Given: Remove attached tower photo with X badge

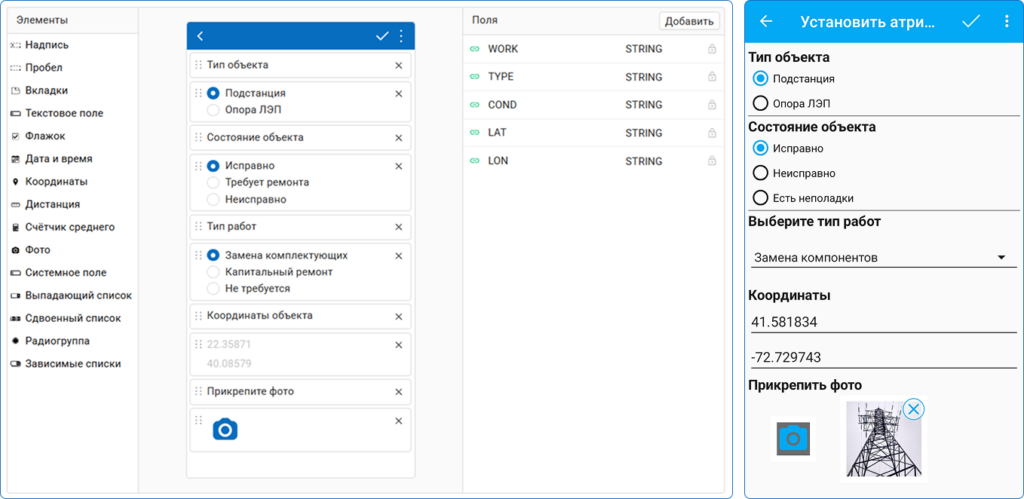Looking at the screenshot, I should pos(913,408).
